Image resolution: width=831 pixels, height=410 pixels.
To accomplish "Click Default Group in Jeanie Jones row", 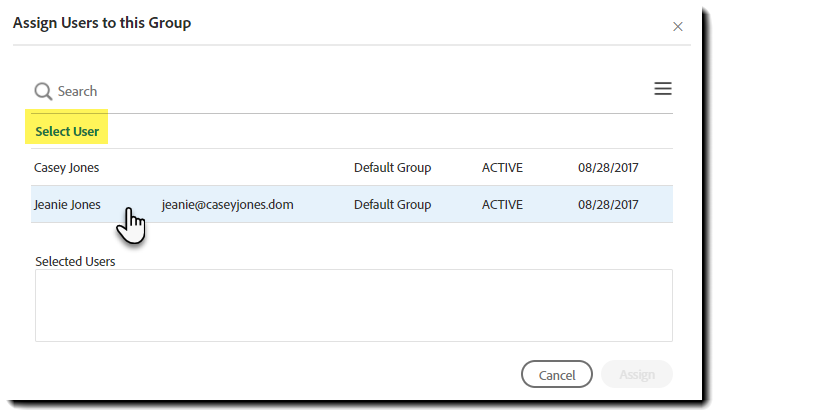I will pyautogui.click(x=392, y=205).
